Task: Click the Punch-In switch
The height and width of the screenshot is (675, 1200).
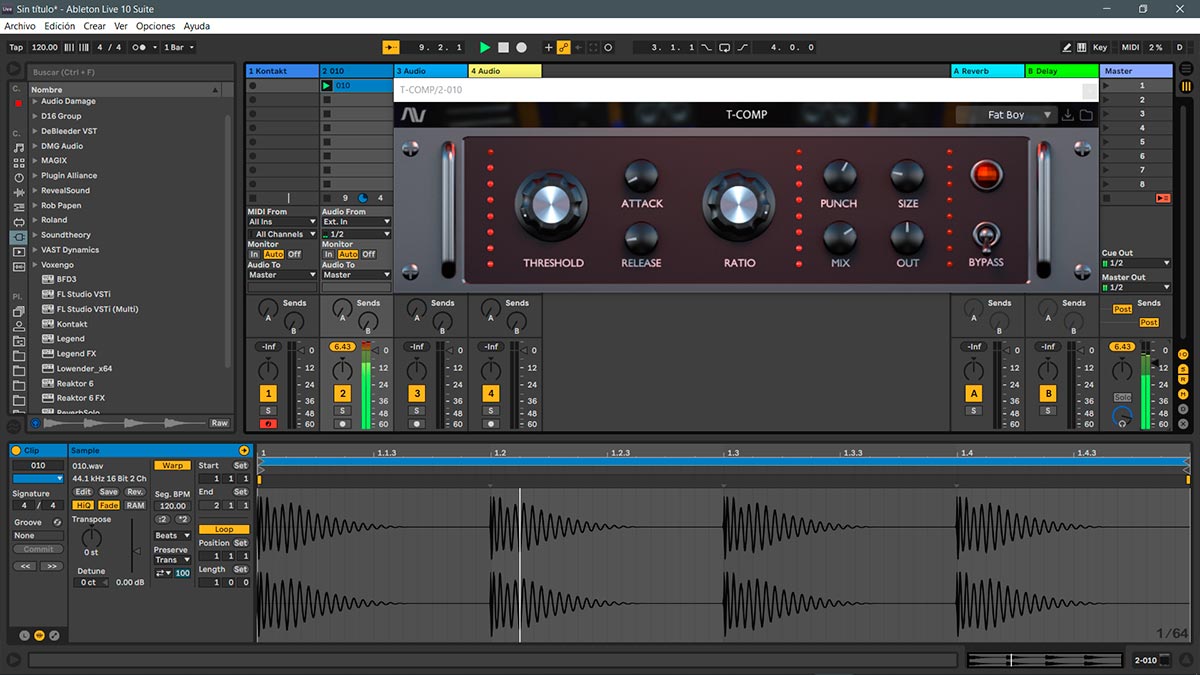Action: click(x=707, y=47)
